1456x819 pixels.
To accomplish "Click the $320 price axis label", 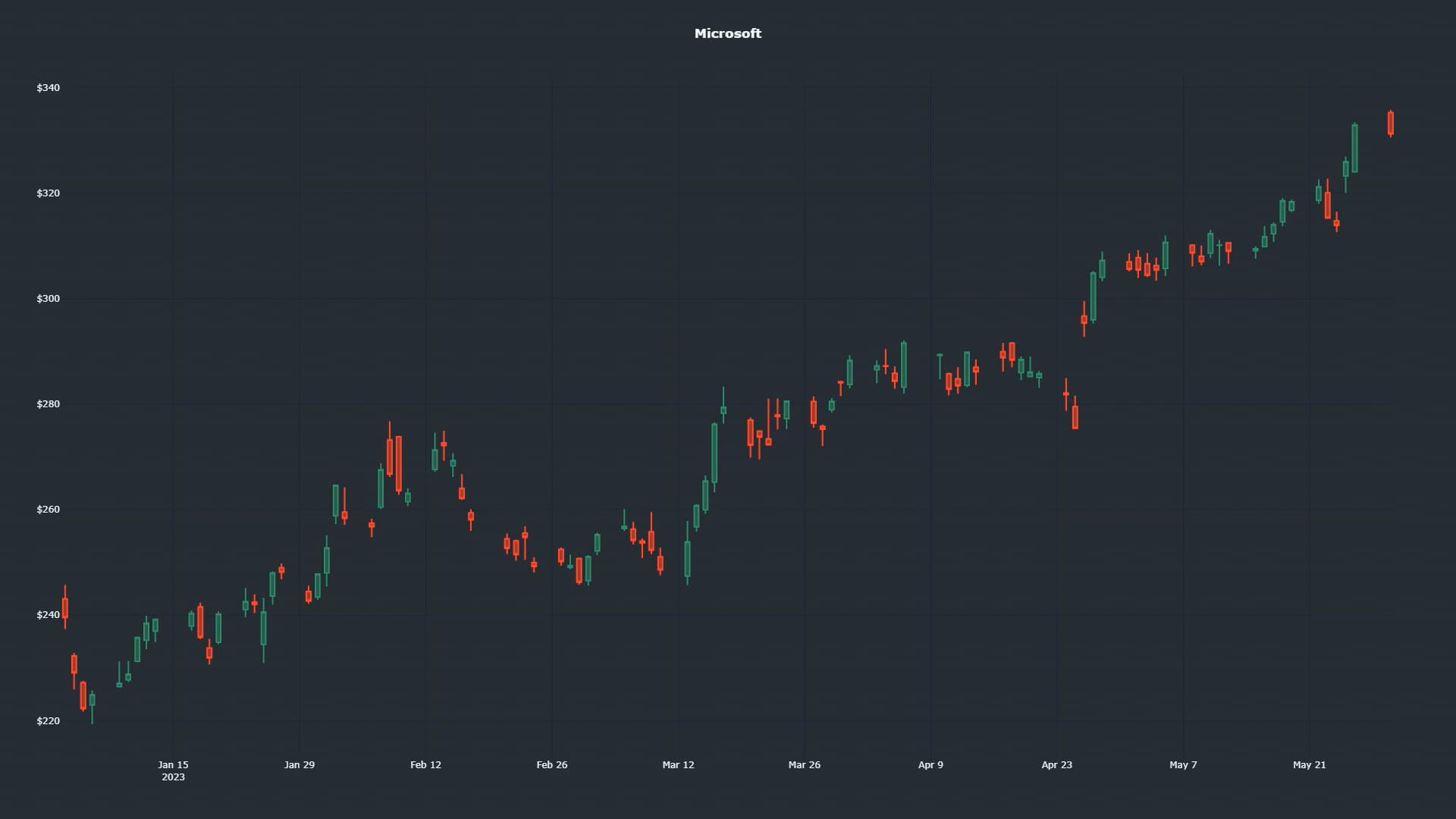I will coord(48,193).
